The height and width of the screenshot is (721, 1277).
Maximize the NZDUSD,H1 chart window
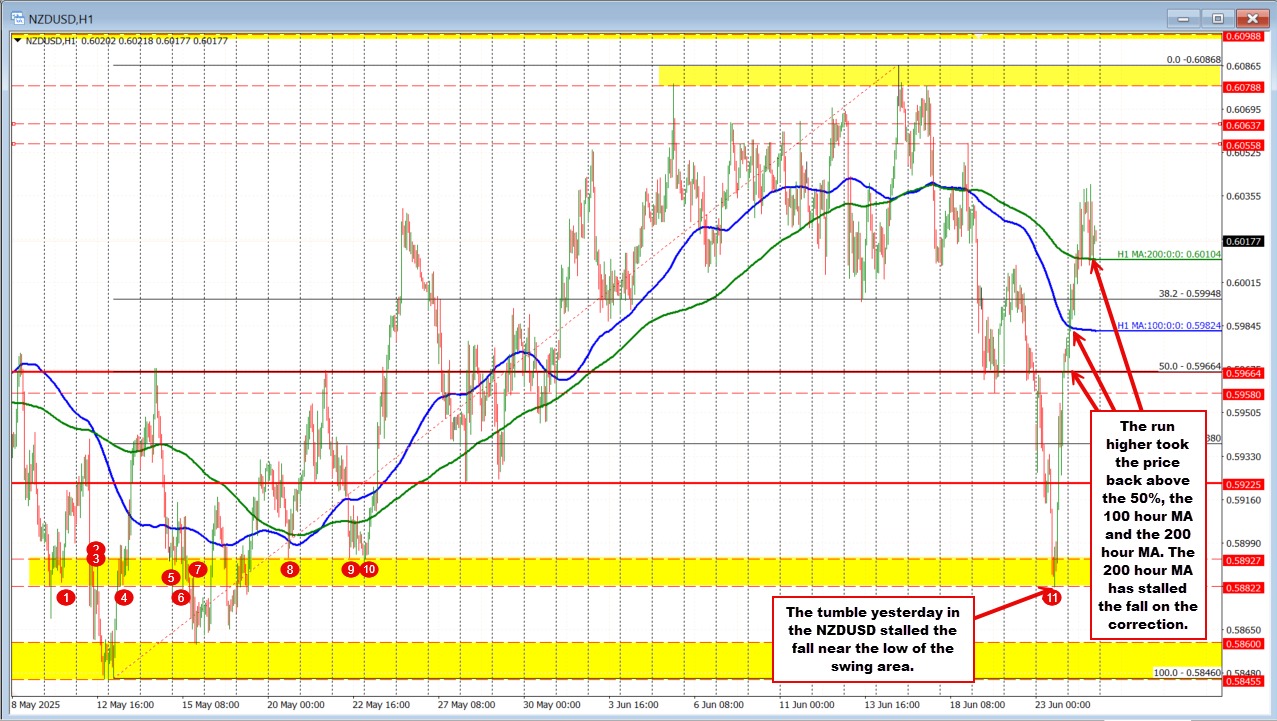pyautogui.click(x=1217, y=17)
